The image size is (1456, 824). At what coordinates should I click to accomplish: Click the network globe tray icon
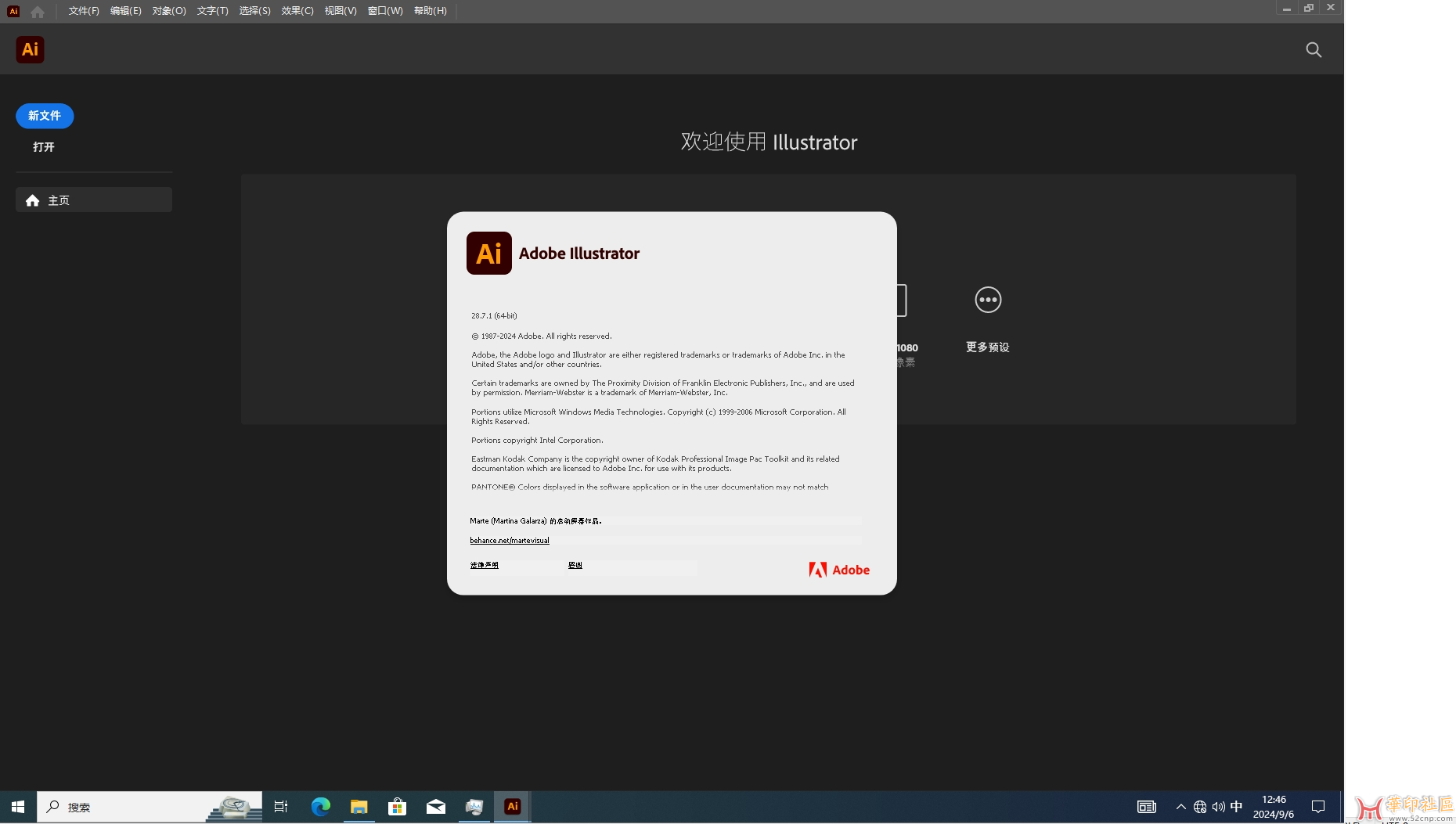(x=1200, y=807)
